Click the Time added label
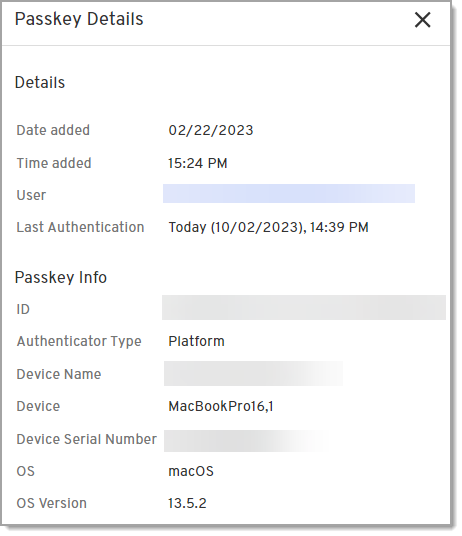This screenshot has width=462, height=536. [x=54, y=163]
